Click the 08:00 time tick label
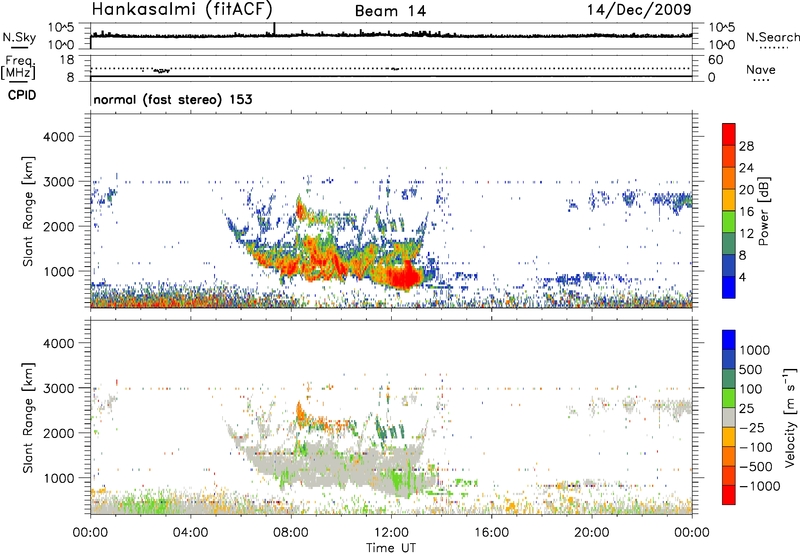The width and height of the screenshot is (800, 554). [x=291, y=533]
